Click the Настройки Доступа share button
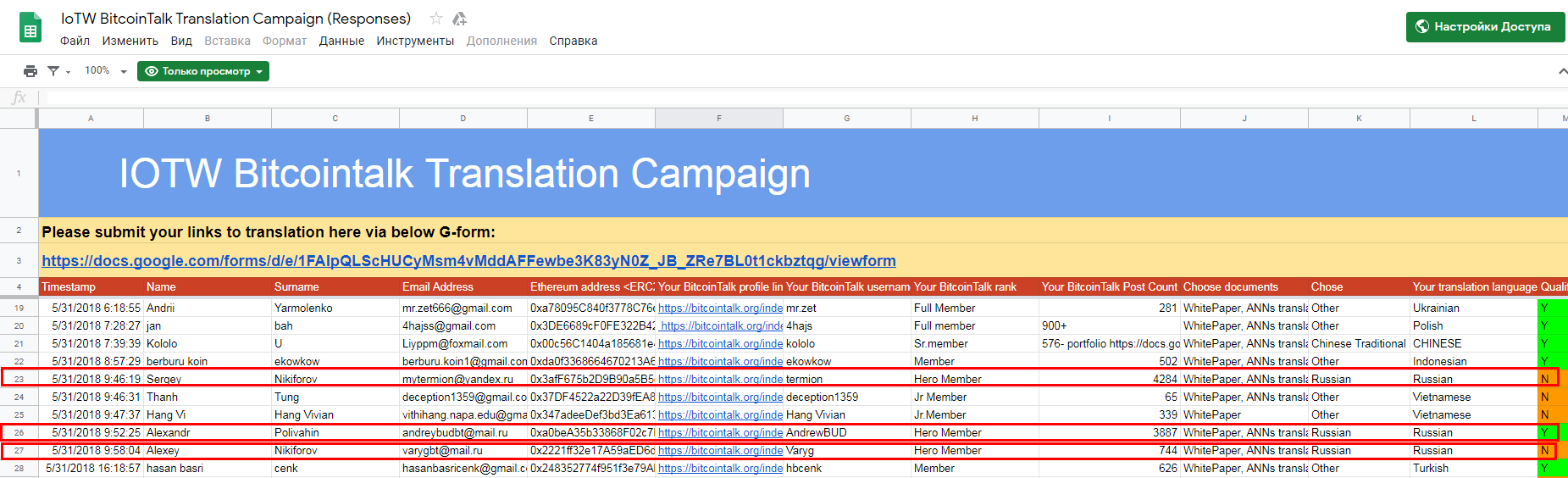Viewport: 1568px width, 478px height. [1485, 26]
